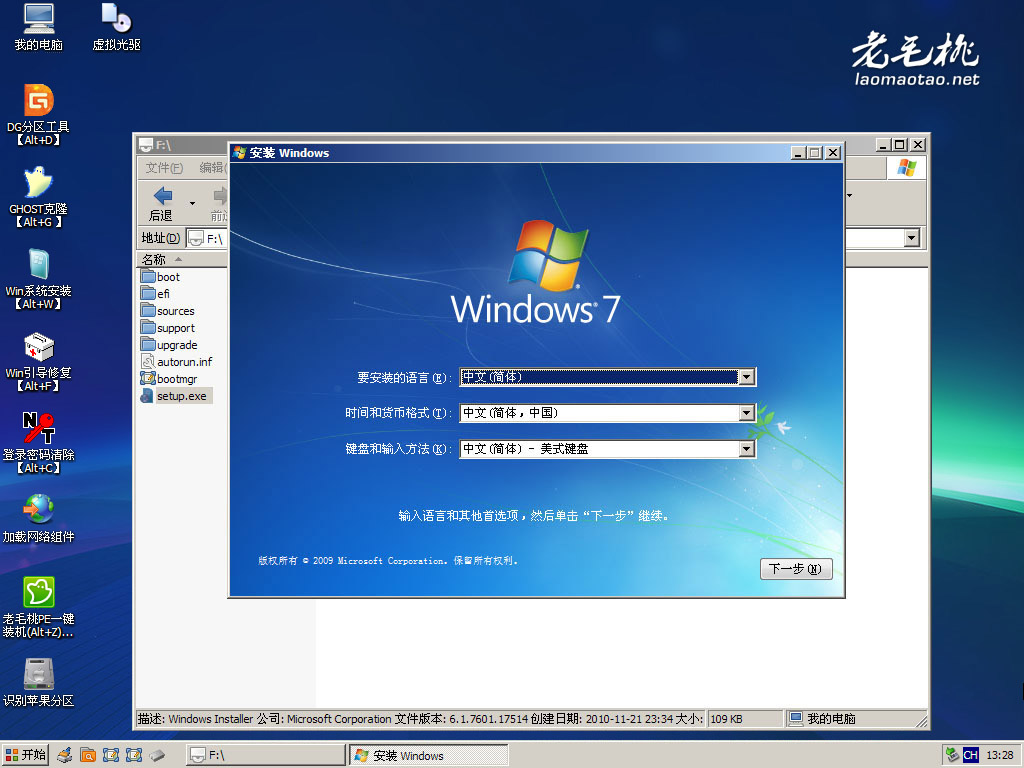
Task: Select the upgrade folder
Action: [169, 345]
